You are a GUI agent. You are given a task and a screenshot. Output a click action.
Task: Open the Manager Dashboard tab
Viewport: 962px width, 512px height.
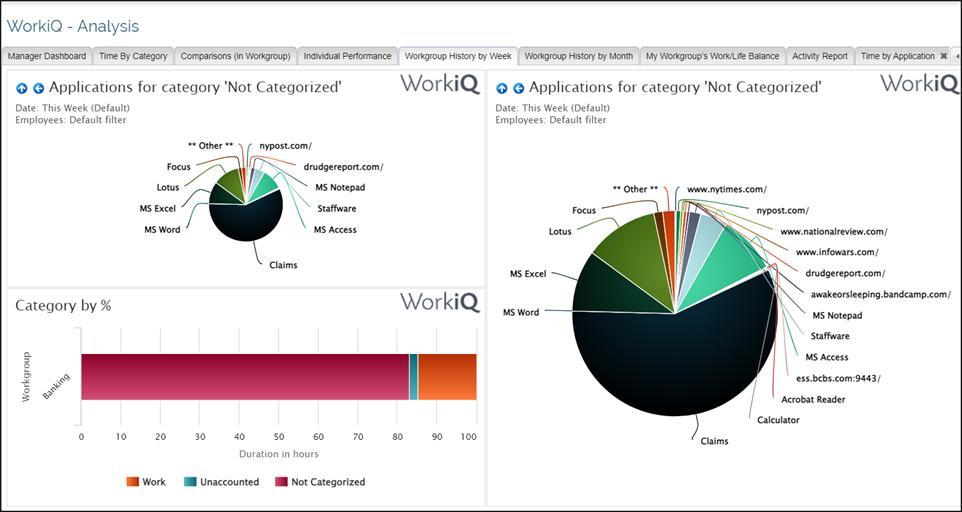47,56
